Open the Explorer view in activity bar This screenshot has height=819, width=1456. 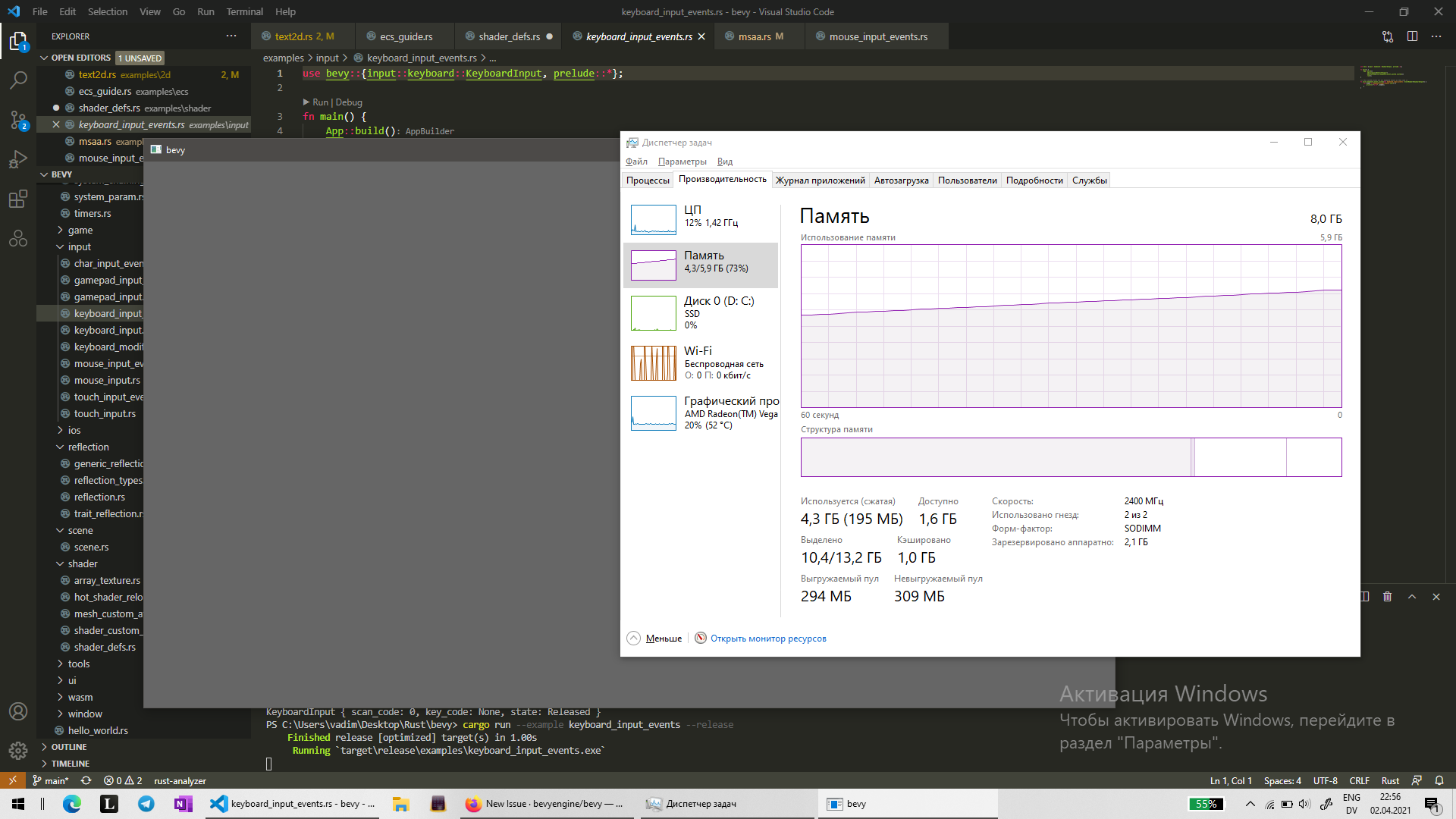[x=18, y=40]
